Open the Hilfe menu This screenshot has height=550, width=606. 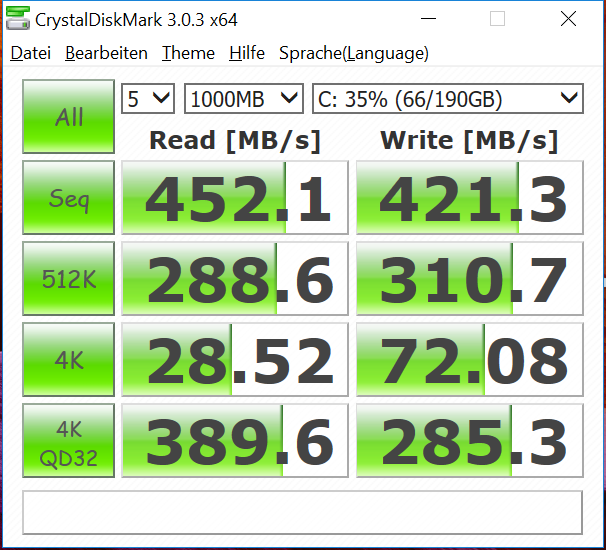247,53
